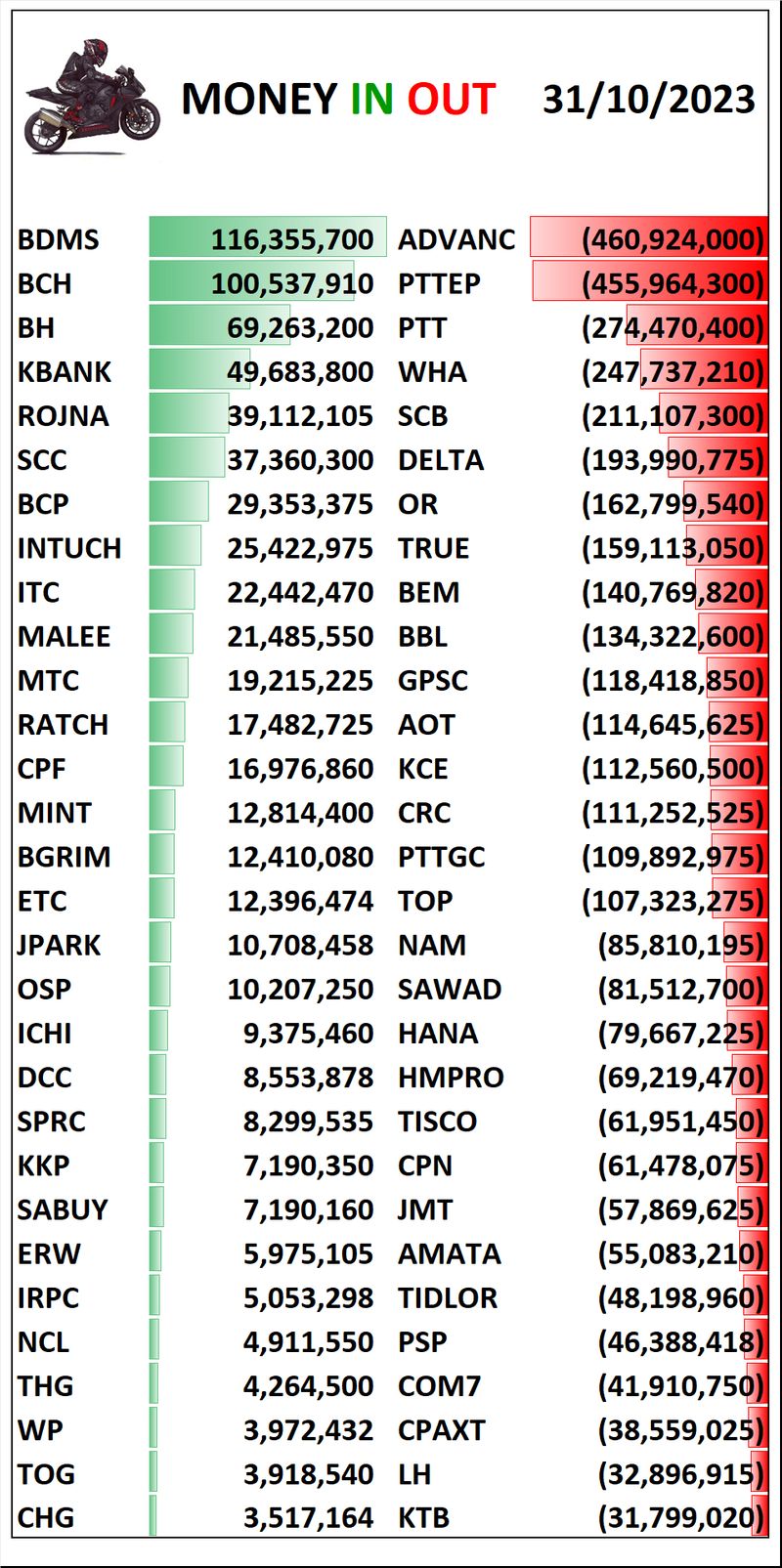The image size is (782, 1568).
Task: Click the INTUCH inflow amount 25,422,975
Action: click(x=300, y=548)
